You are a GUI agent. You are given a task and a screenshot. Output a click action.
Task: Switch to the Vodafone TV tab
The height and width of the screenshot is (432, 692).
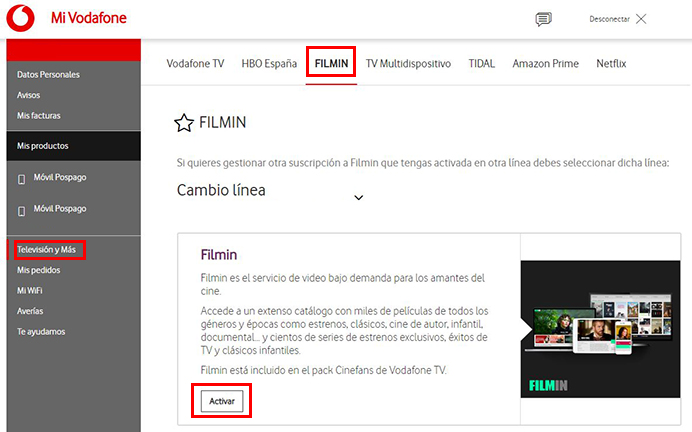195,64
